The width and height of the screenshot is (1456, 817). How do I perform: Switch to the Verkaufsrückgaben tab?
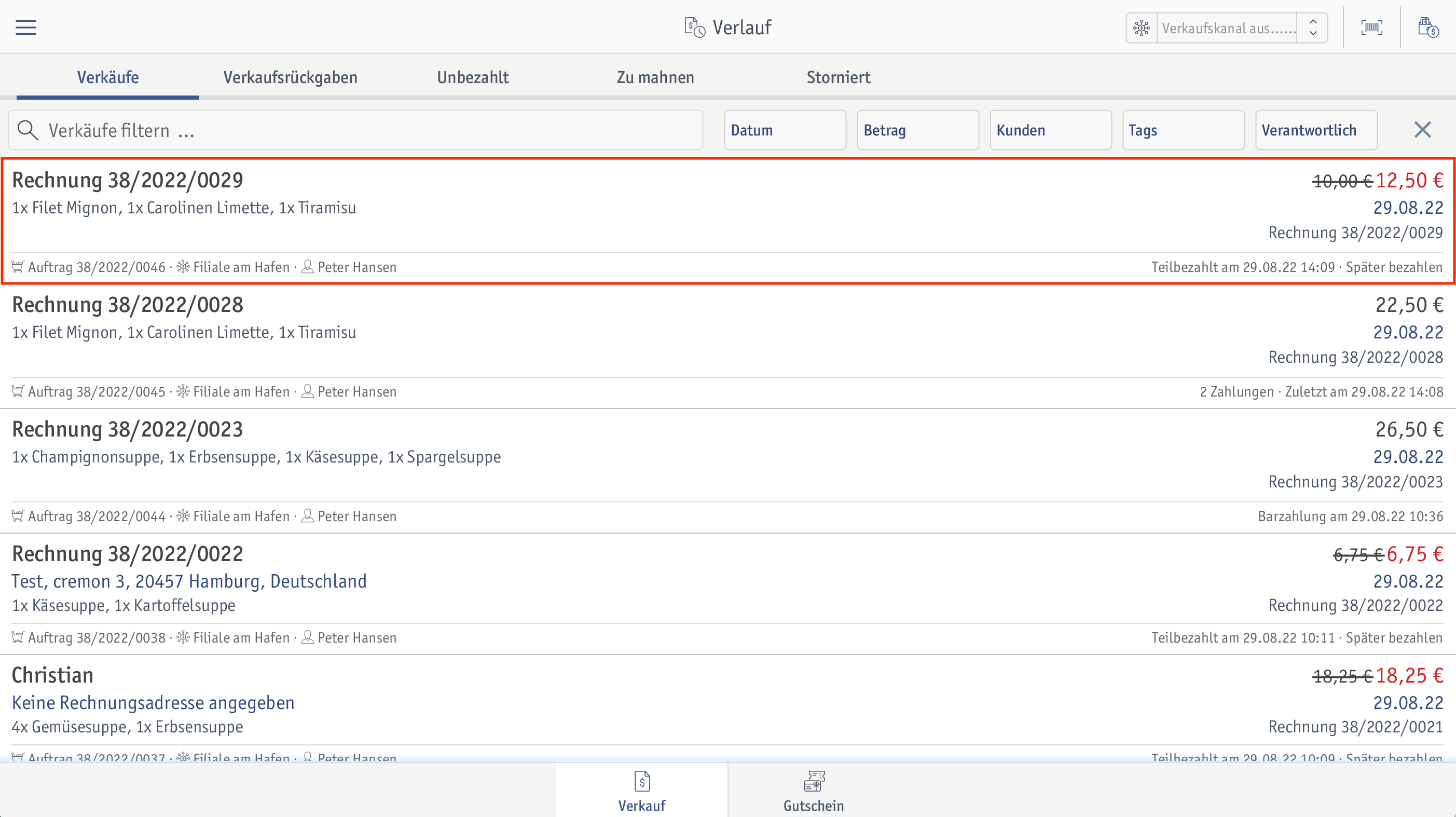click(291, 77)
